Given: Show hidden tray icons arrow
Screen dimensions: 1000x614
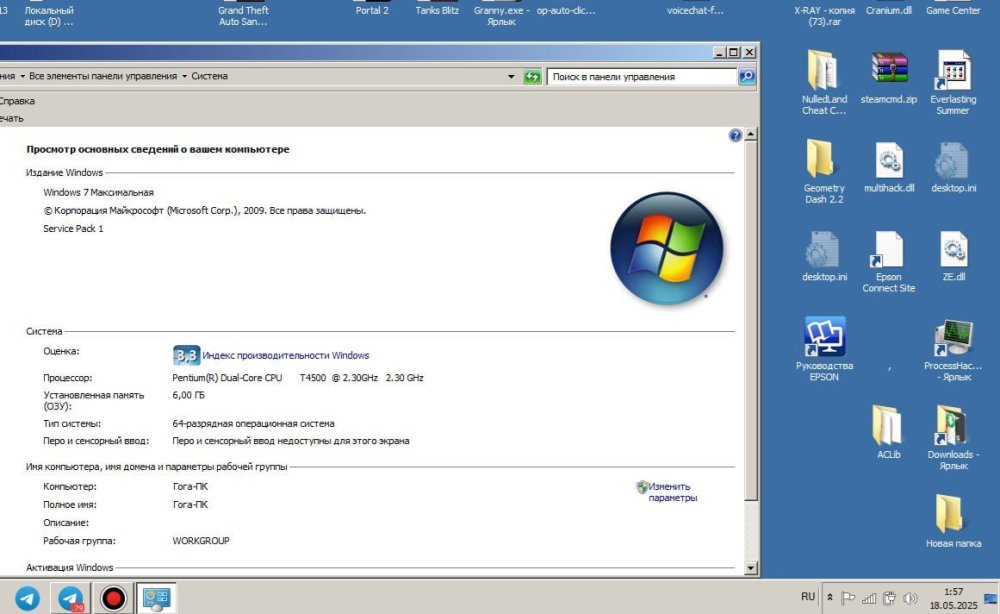Looking at the screenshot, I should 830,597.
